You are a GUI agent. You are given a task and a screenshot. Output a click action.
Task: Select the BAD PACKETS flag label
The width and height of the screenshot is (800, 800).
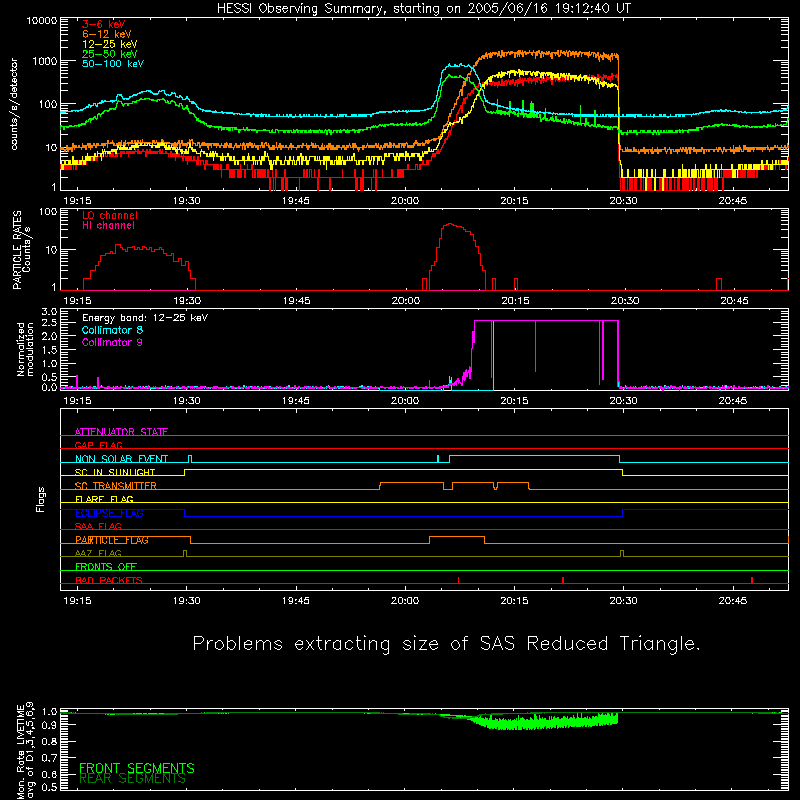[x=109, y=580]
